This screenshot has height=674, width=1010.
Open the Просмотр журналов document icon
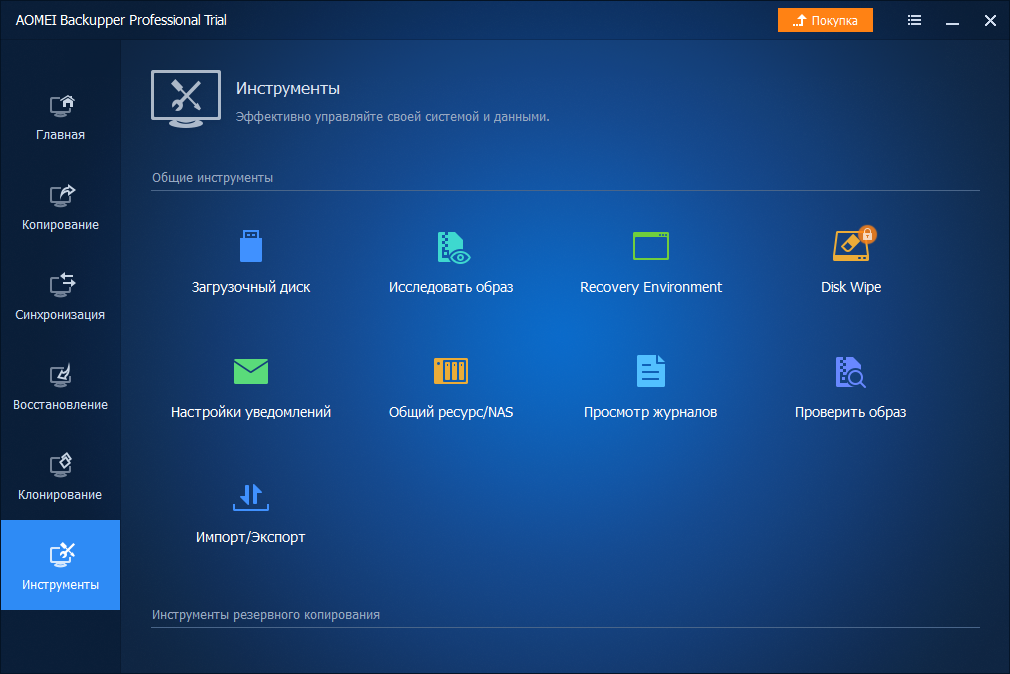pos(651,371)
